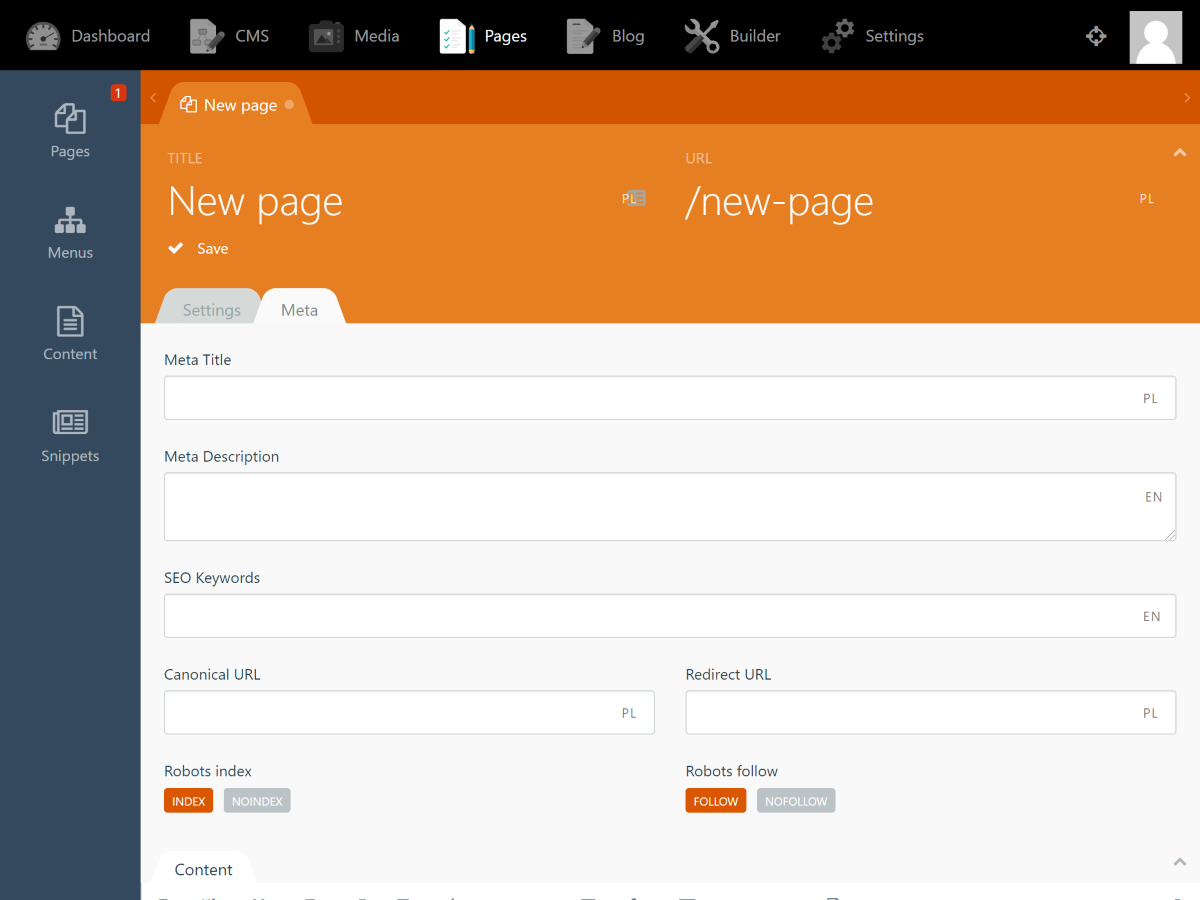Image resolution: width=1200 pixels, height=900 pixels.
Task: Click the PL language tag in Redirect URL
Action: pos(1150,713)
